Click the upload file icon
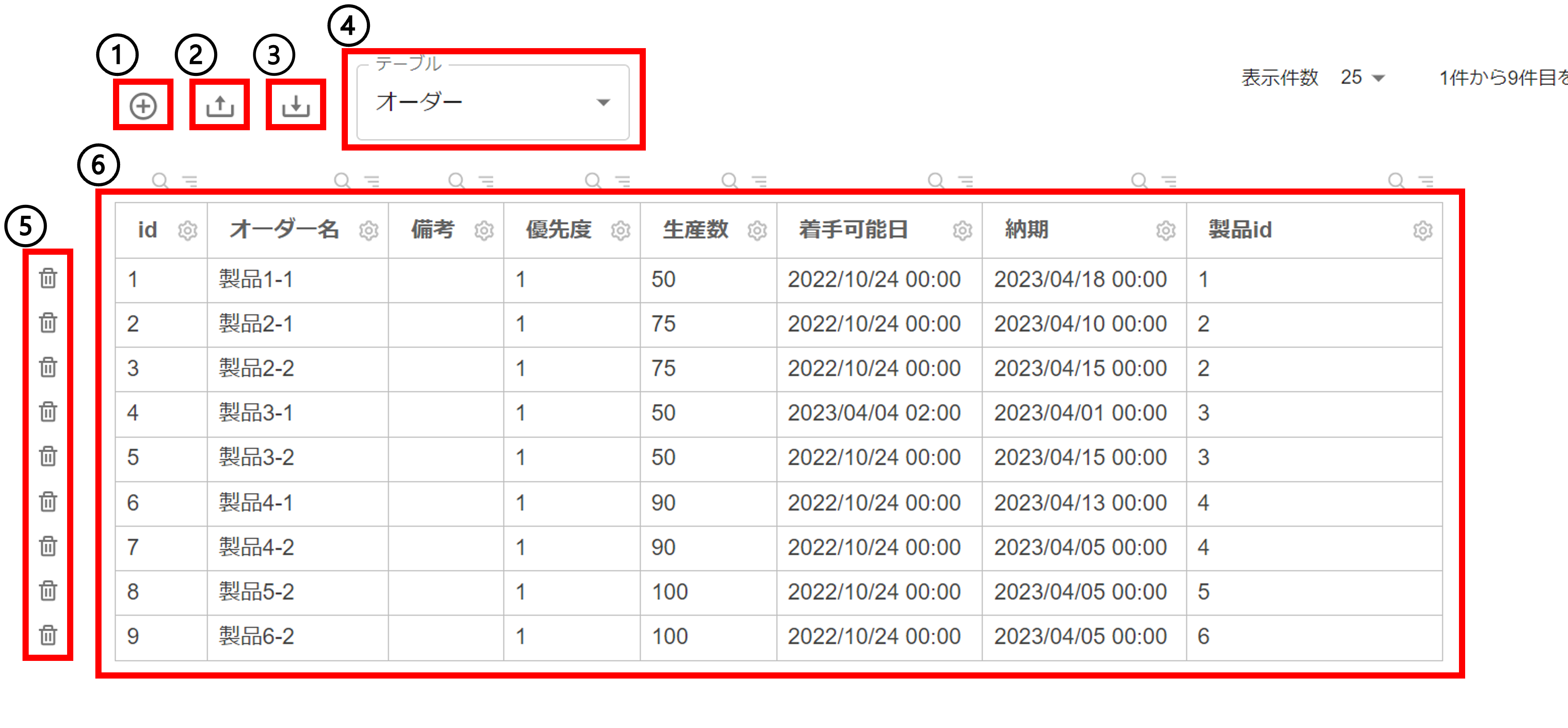Viewport: 1568px width, 728px height. tap(220, 106)
